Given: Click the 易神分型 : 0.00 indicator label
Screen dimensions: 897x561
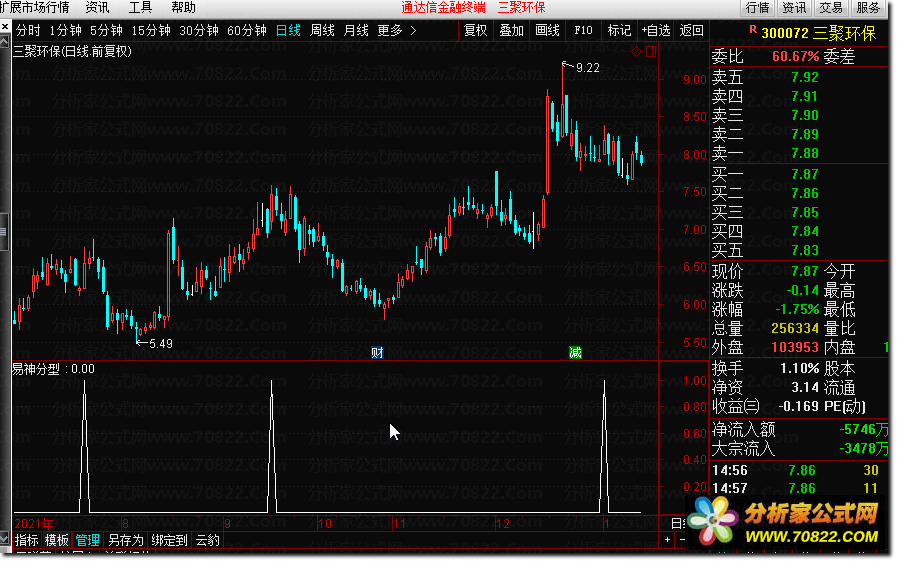Looking at the screenshot, I should point(53,369).
